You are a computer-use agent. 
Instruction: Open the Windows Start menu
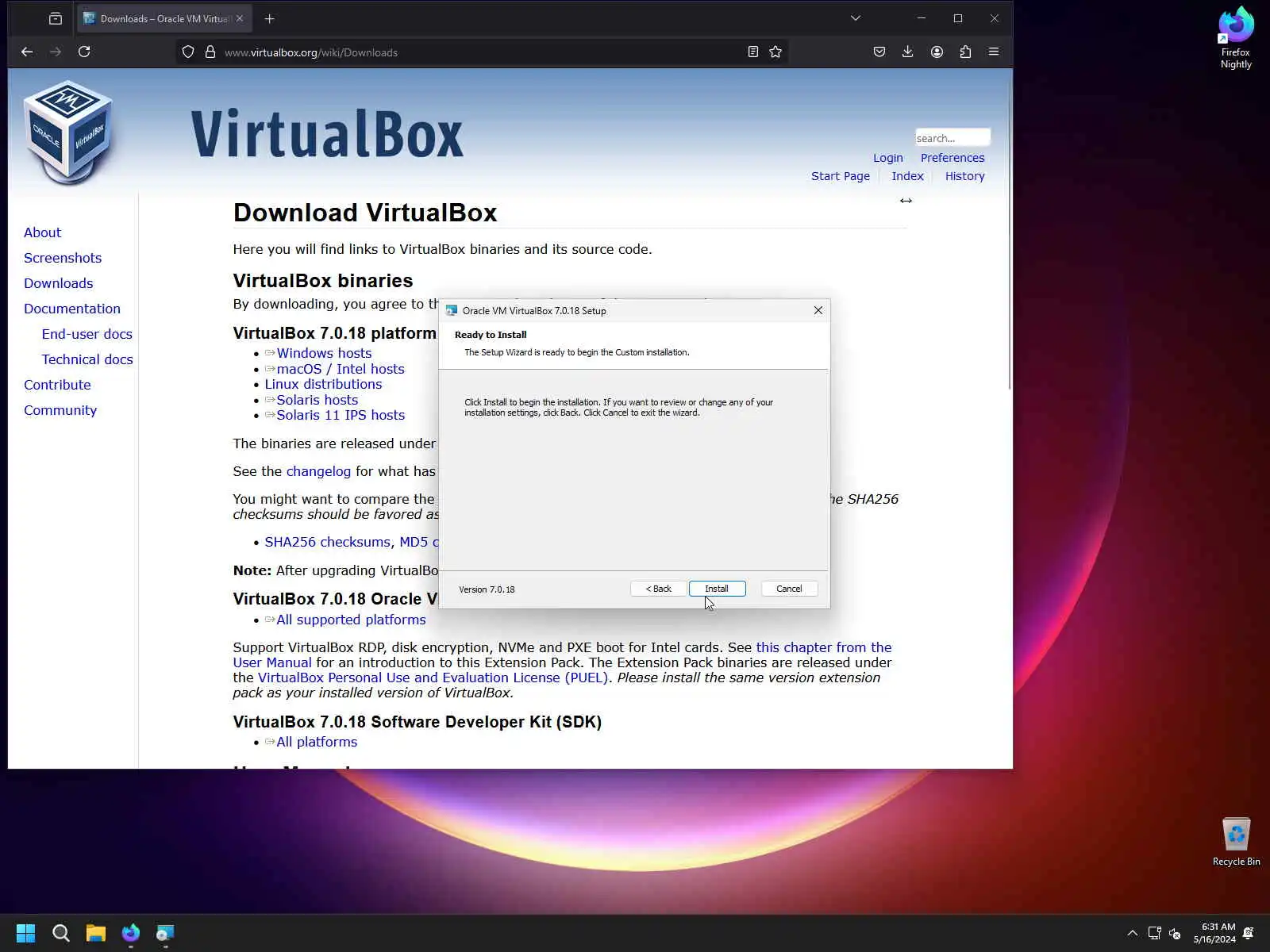coord(25,933)
